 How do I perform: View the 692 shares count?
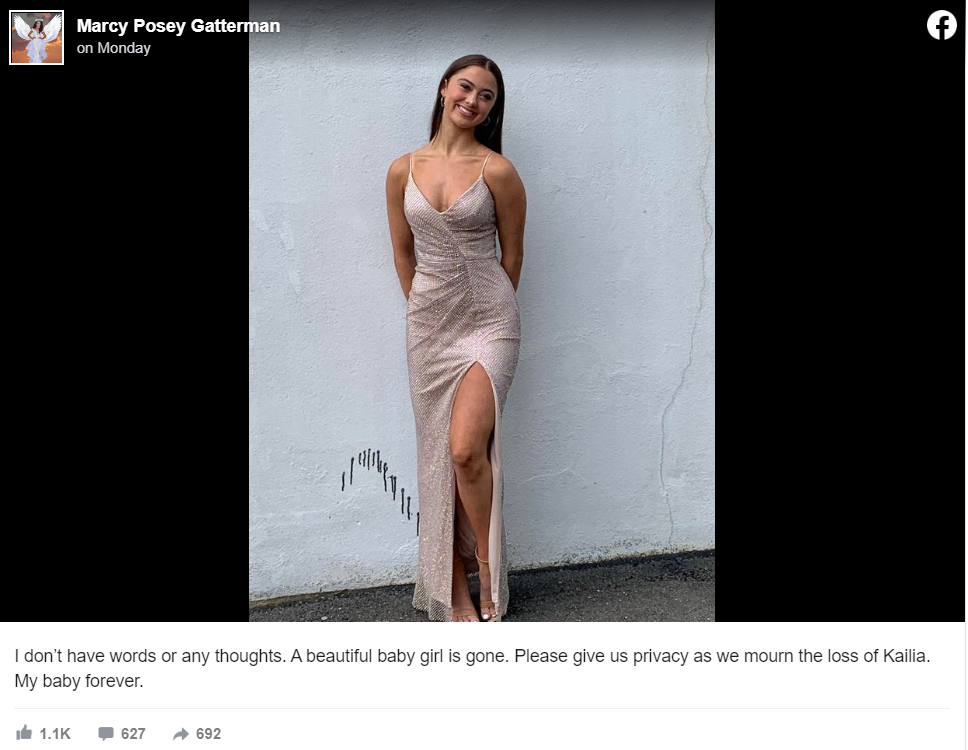coord(208,733)
